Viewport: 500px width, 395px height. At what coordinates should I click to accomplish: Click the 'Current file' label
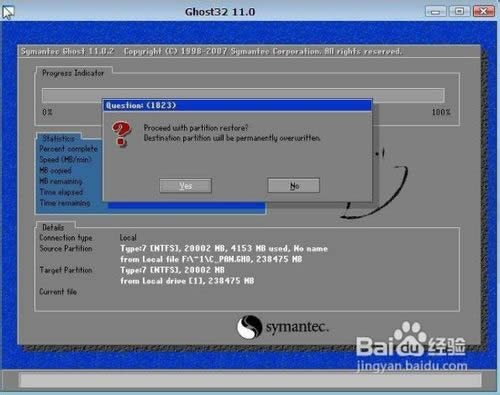pos(58,292)
